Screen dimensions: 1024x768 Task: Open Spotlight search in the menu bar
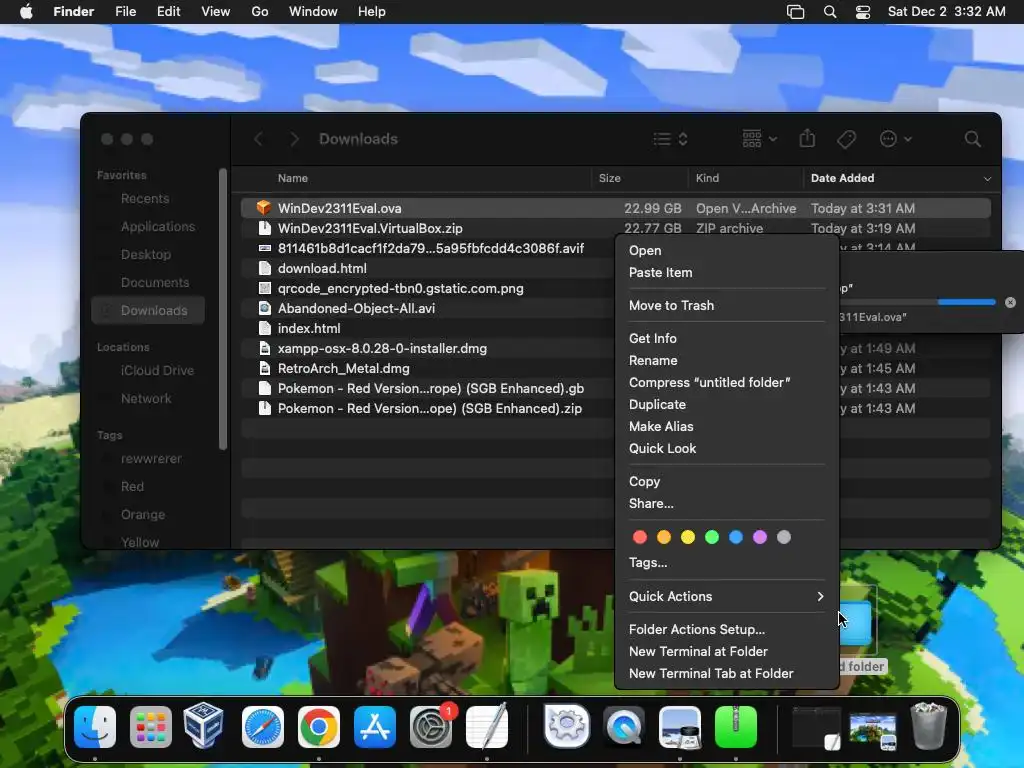830,12
